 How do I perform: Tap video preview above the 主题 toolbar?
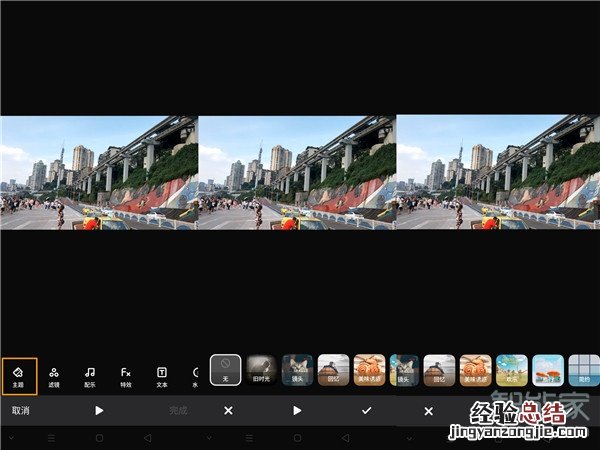pyautogui.click(x=99, y=173)
